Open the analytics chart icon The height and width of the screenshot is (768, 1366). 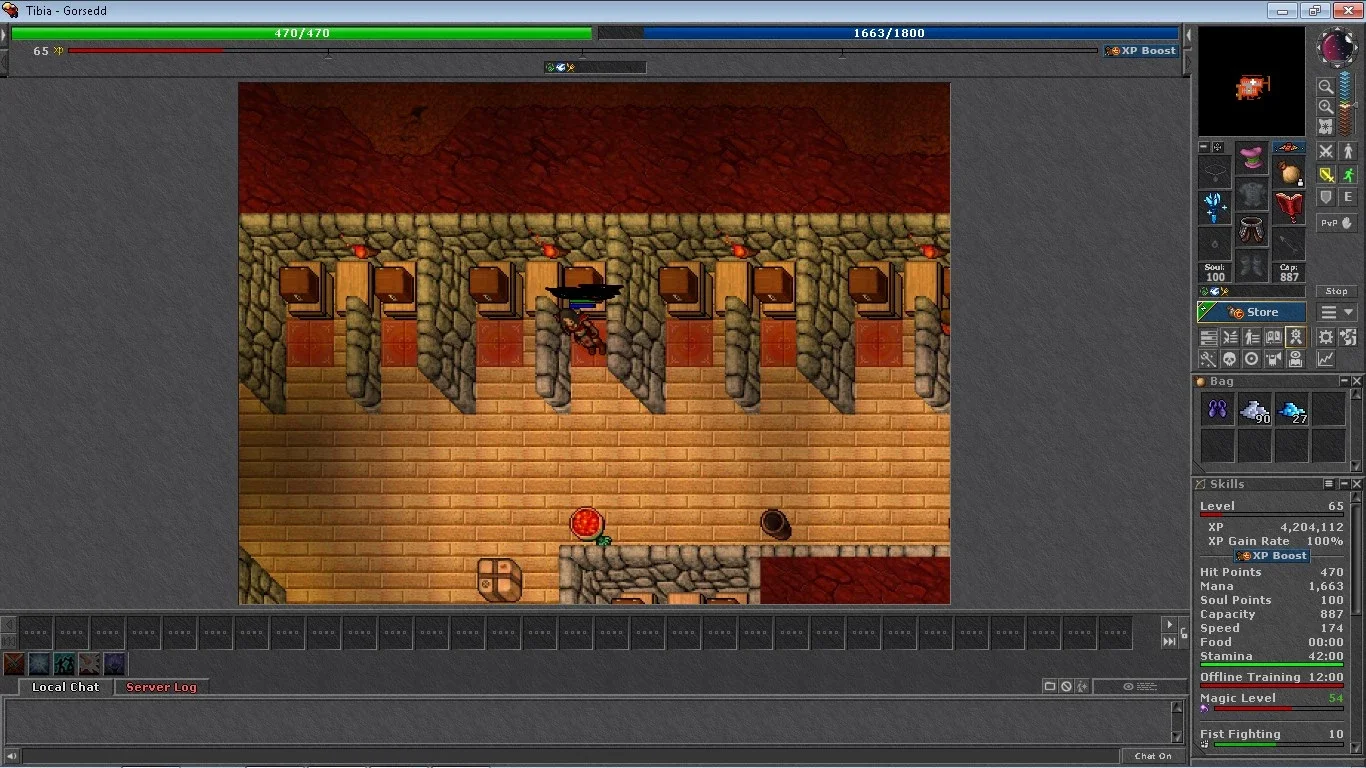pos(1326,359)
